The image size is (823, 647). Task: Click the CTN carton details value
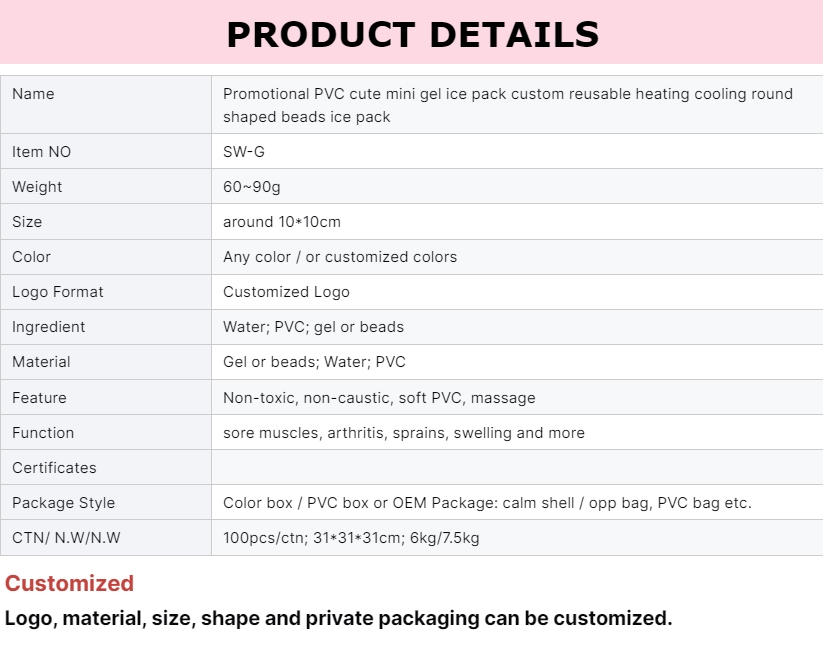[x=351, y=538]
